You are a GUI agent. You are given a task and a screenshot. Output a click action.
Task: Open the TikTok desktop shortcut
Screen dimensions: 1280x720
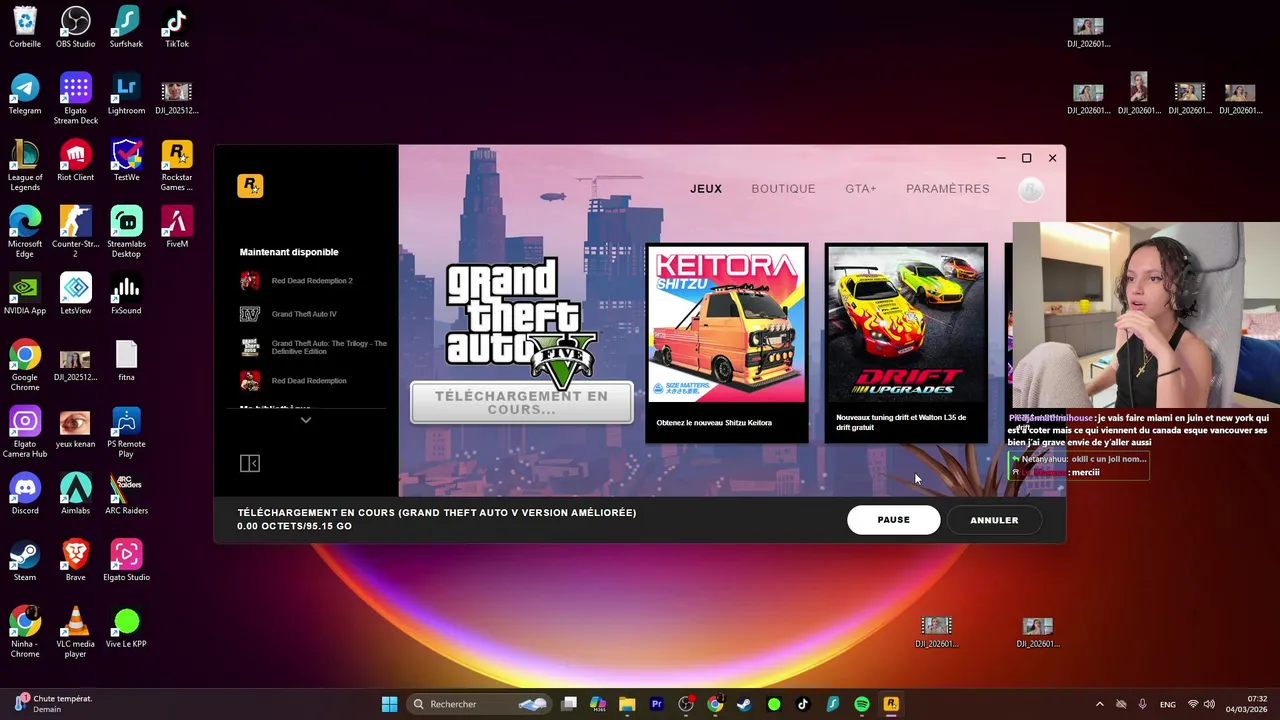click(x=177, y=27)
